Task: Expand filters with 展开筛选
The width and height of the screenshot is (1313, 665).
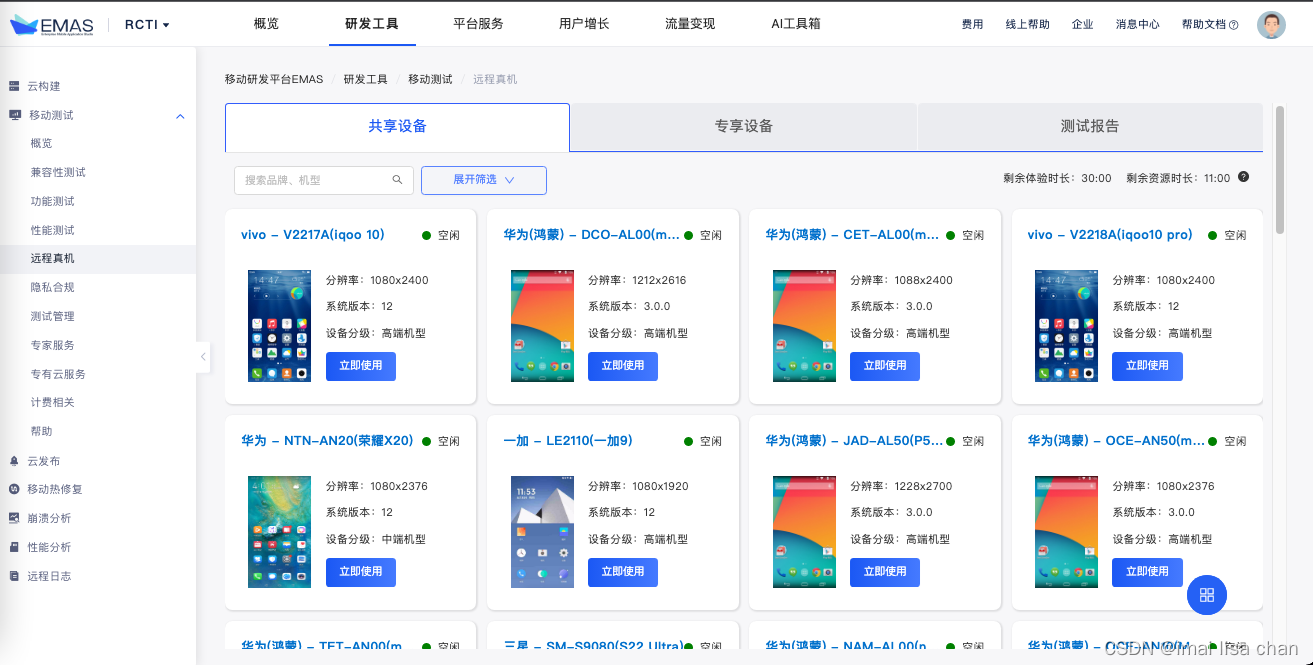Action: click(x=484, y=180)
